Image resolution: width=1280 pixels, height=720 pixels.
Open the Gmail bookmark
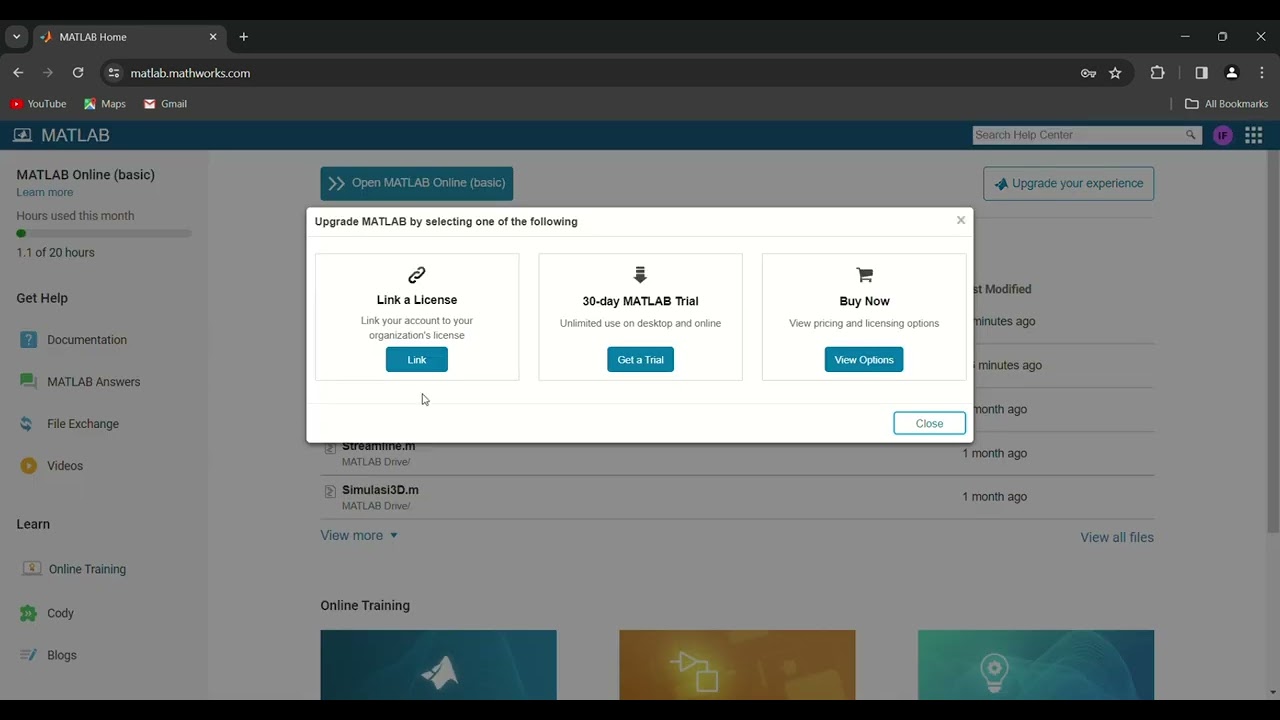pos(165,104)
